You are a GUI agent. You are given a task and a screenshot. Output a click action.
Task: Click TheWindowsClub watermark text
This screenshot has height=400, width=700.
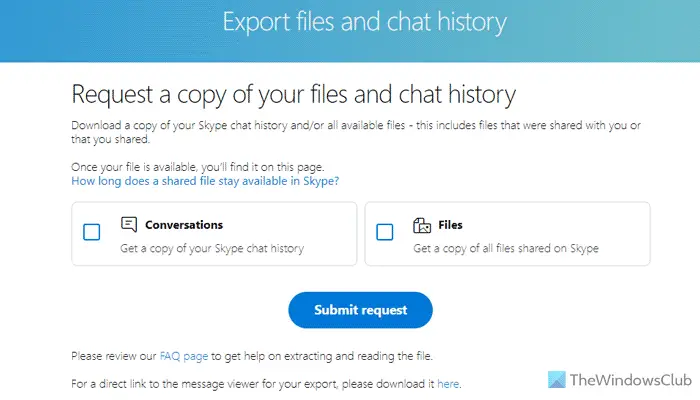point(631,380)
